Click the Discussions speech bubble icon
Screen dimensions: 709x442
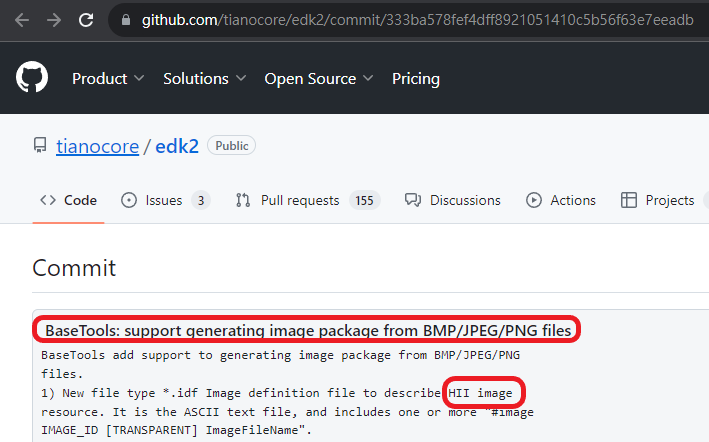tap(413, 200)
